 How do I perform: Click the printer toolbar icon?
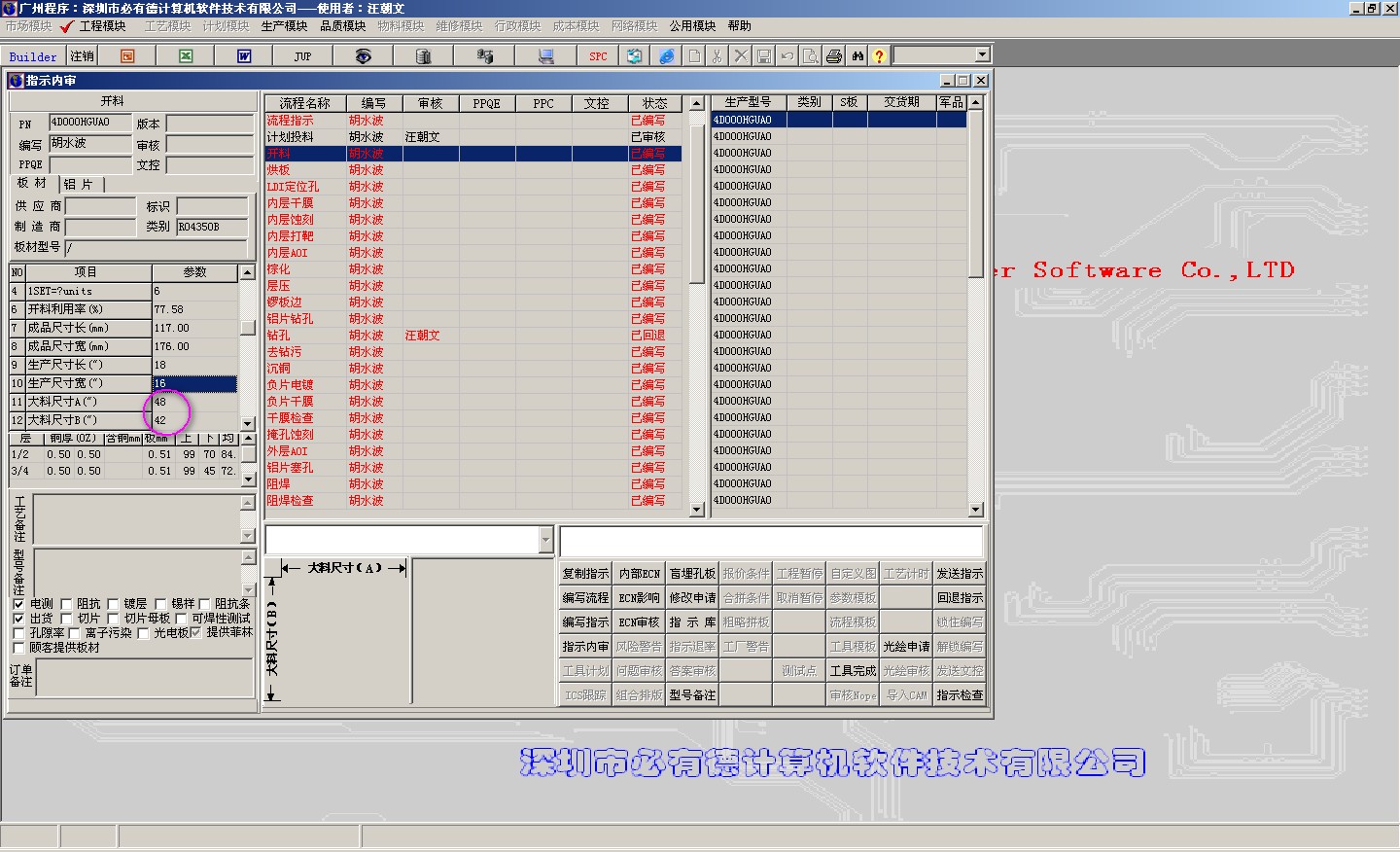[x=834, y=56]
